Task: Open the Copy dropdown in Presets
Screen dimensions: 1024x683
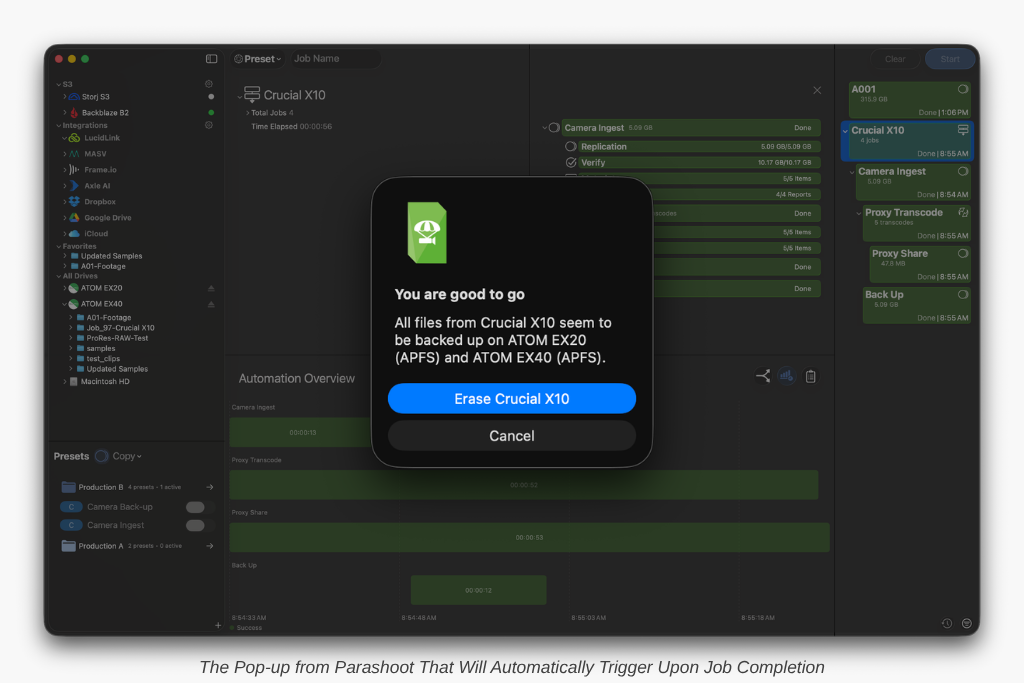Action: [x=127, y=456]
